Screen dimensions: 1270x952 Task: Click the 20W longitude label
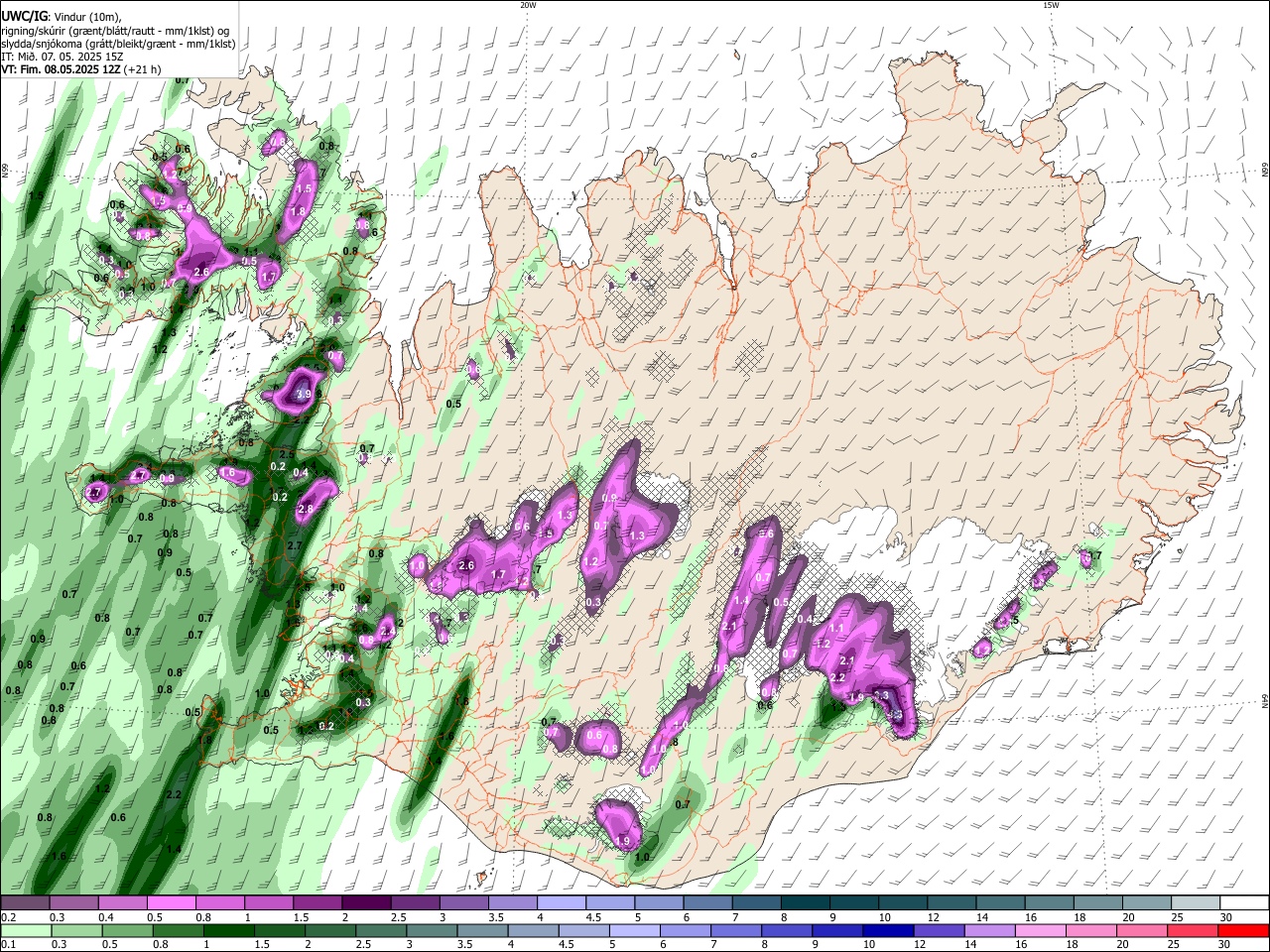pos(528,5)
